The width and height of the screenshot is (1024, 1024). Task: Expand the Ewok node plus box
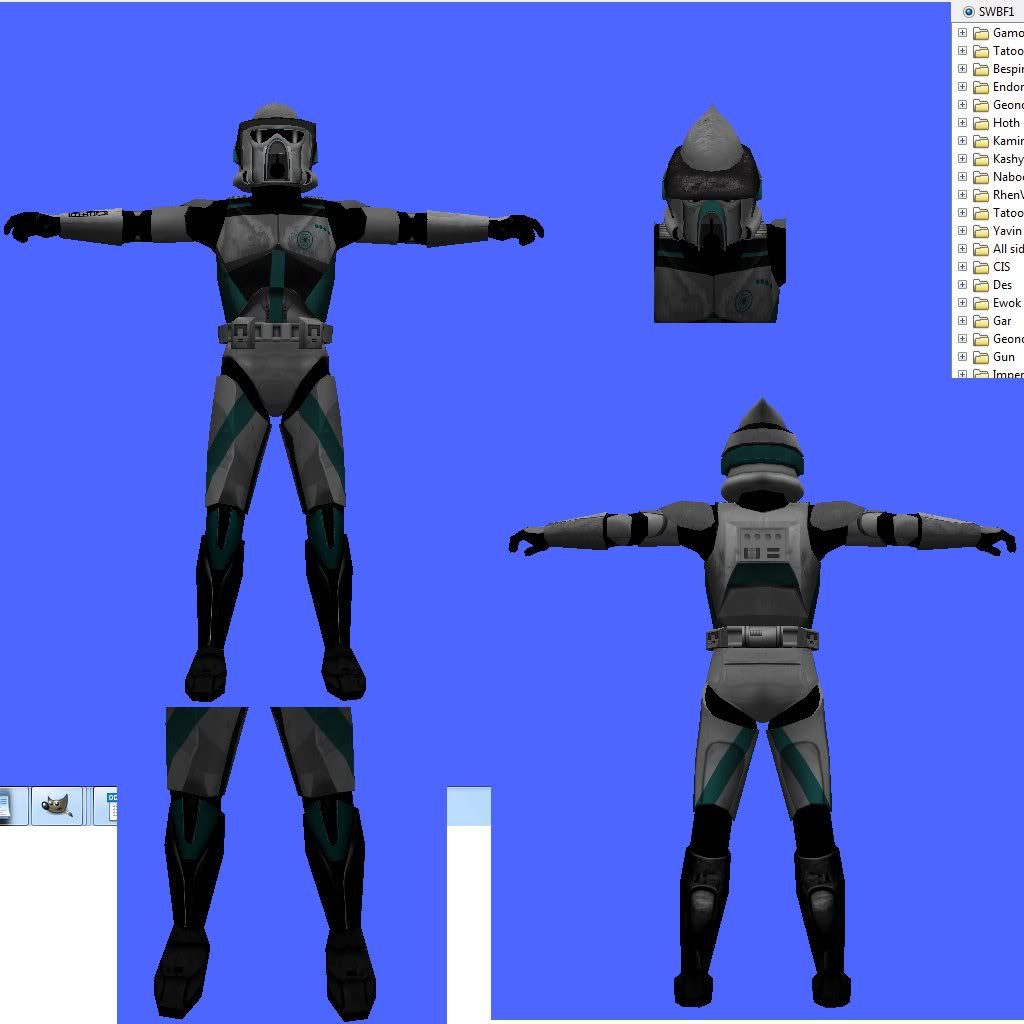(x=962, y=302)
